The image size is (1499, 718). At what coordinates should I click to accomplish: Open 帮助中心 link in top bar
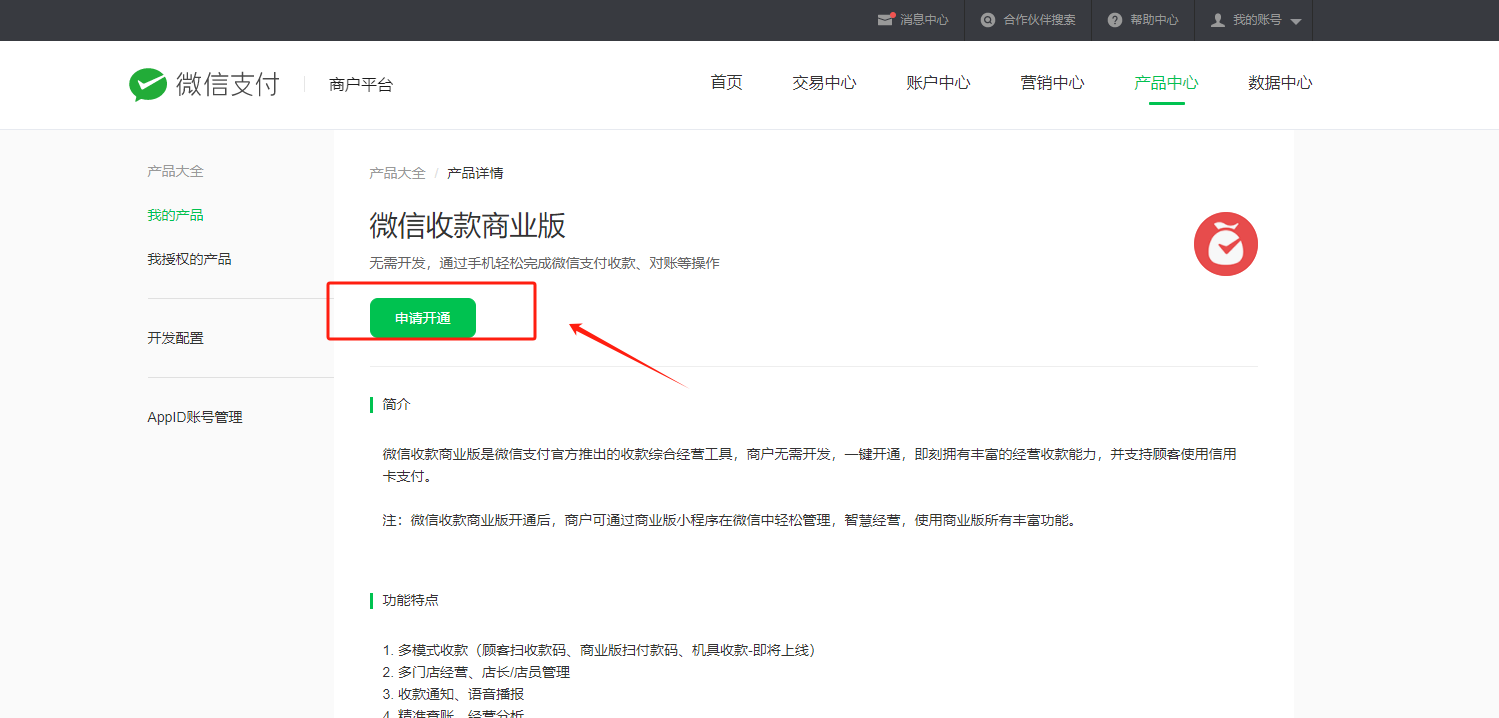1154,20
